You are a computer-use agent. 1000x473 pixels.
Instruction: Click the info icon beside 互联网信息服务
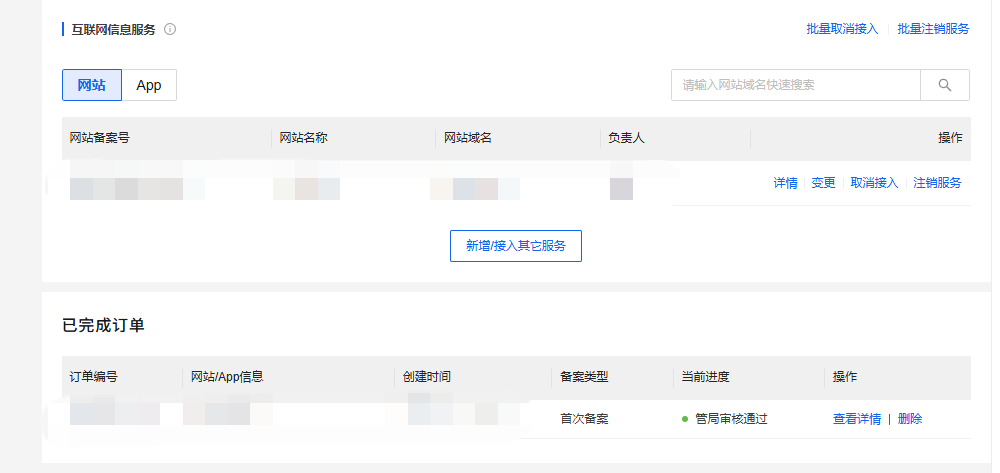(170, 30)
